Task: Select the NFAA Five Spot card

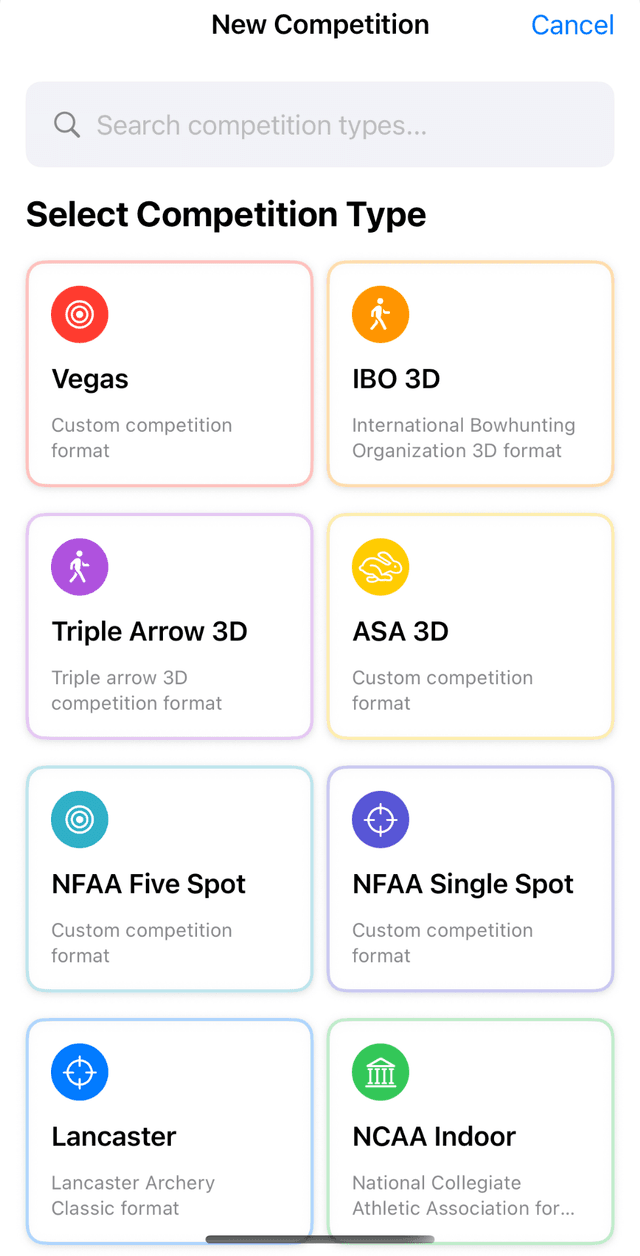Action: (169, 880)
